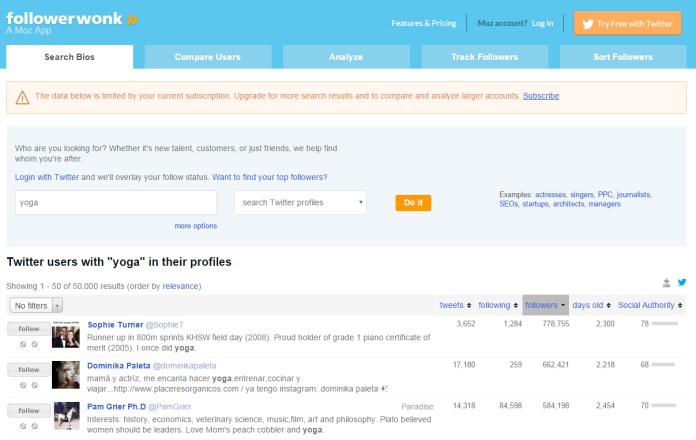Image resolution: width=696 pixels, height=440 pixels.
Task: Click the first block icon under Pam Grier's follow button
Action: (x=23, y=426)
